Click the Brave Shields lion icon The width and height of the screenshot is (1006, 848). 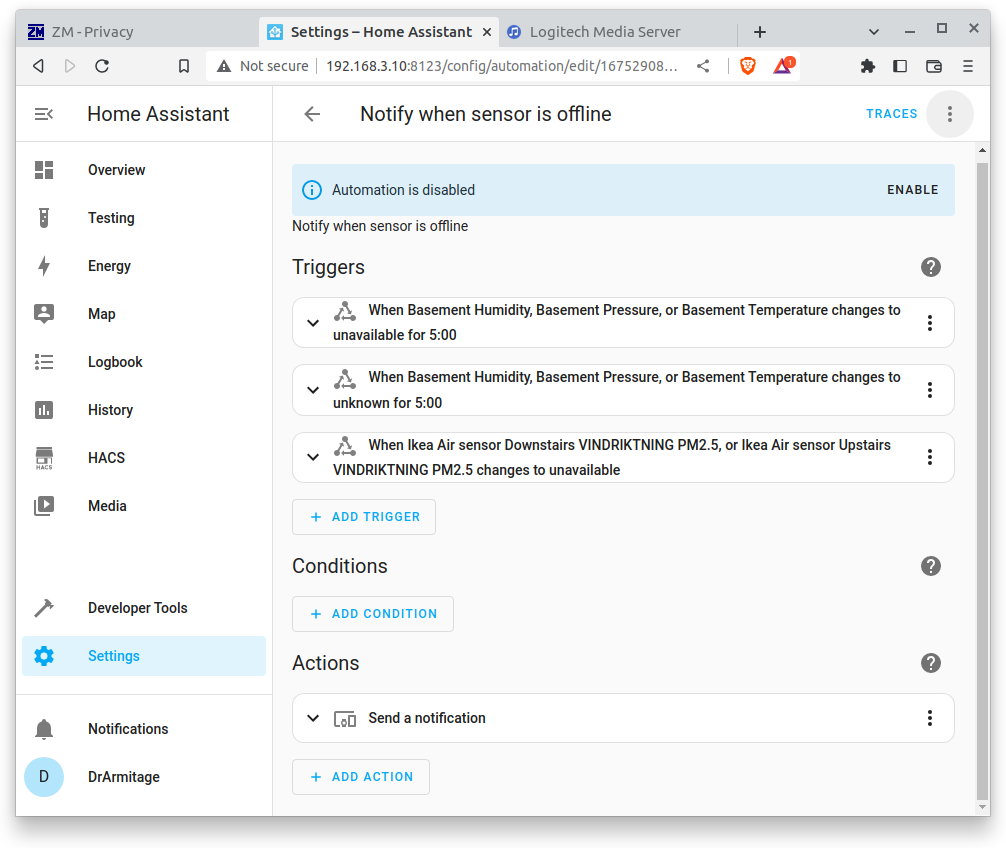748,66
